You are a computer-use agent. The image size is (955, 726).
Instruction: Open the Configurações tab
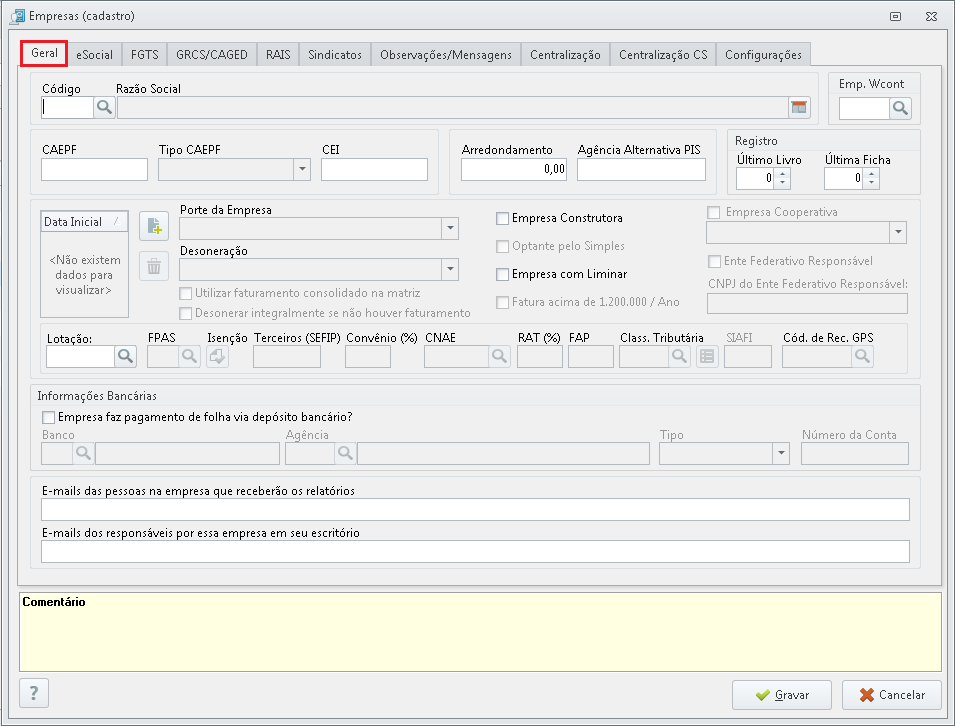tap(763, 55)
